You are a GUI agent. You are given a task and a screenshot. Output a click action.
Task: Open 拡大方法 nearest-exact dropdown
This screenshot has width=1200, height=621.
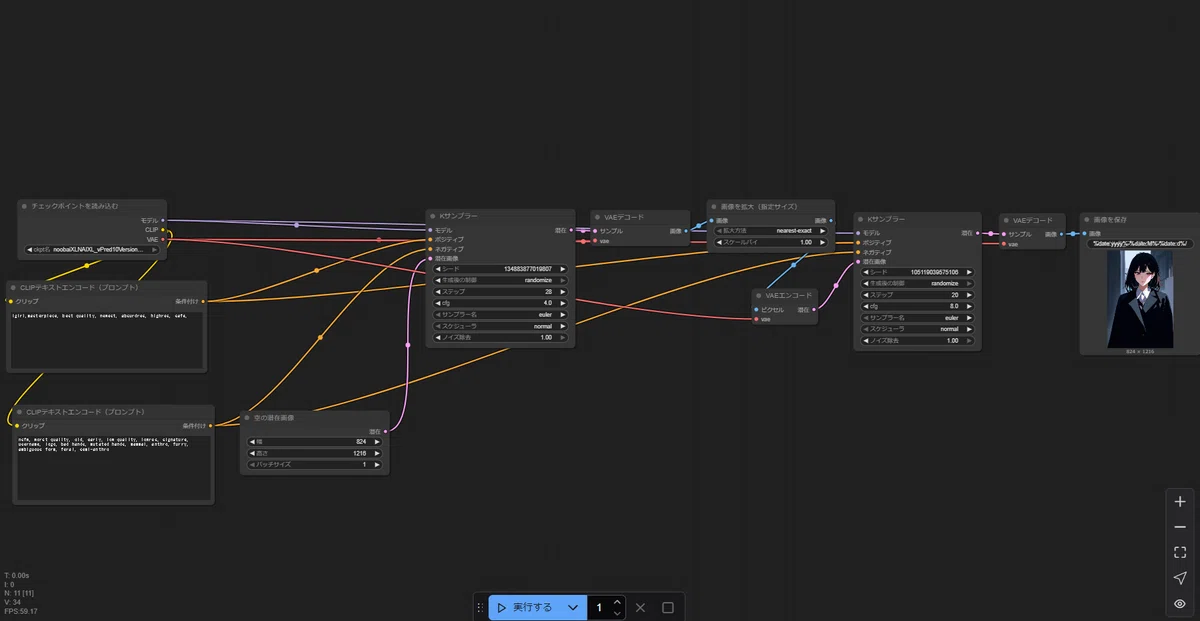pyautogui.click(x=771, y=230)
